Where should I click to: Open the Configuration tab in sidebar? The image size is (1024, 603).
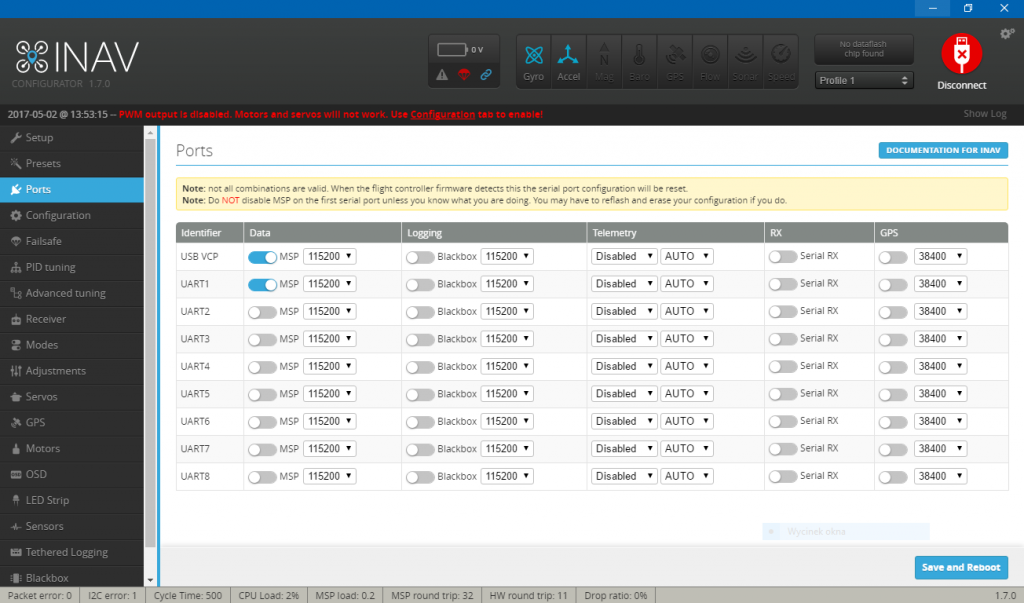58,215
